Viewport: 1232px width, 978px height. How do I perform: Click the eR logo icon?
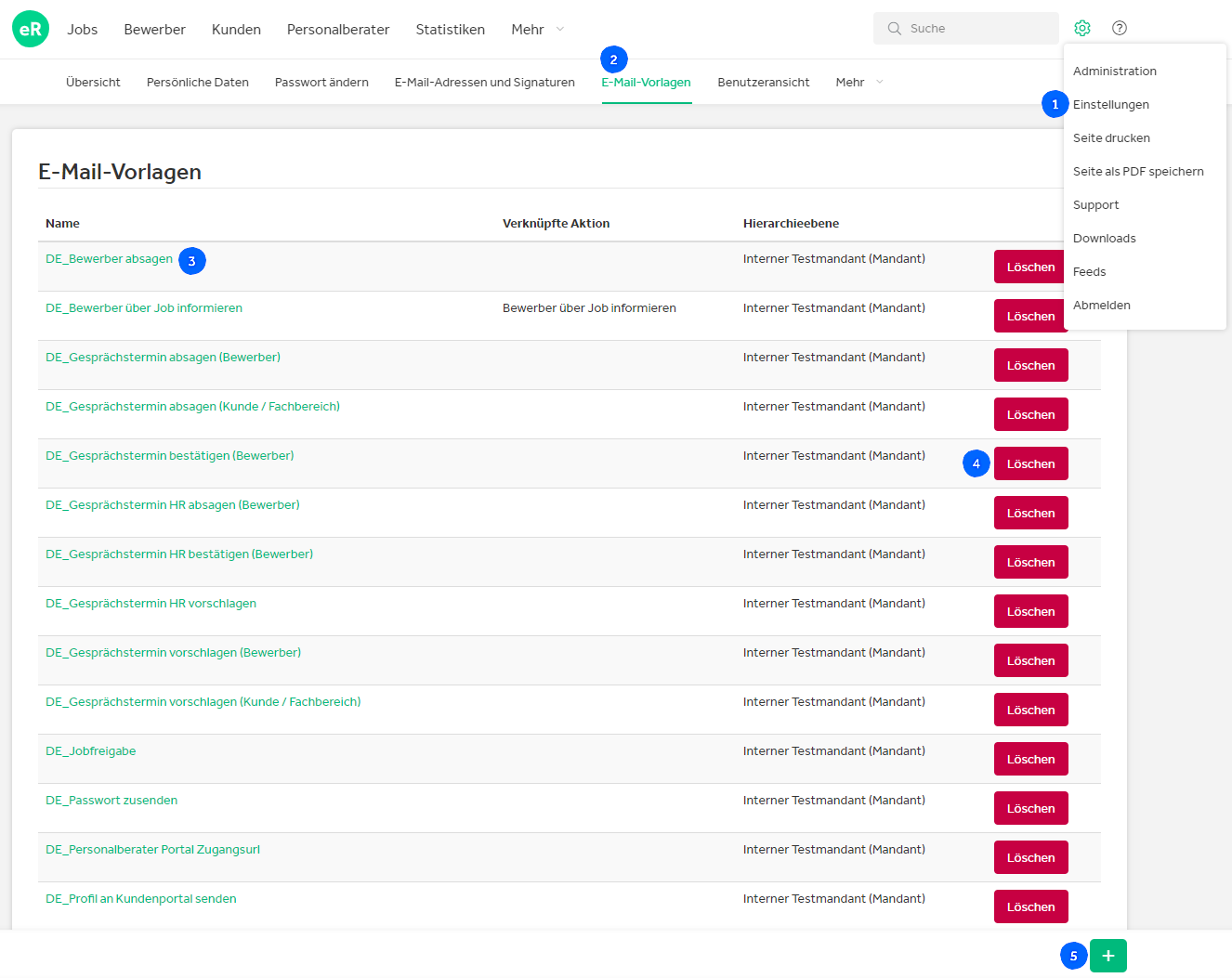pos(31,29)
